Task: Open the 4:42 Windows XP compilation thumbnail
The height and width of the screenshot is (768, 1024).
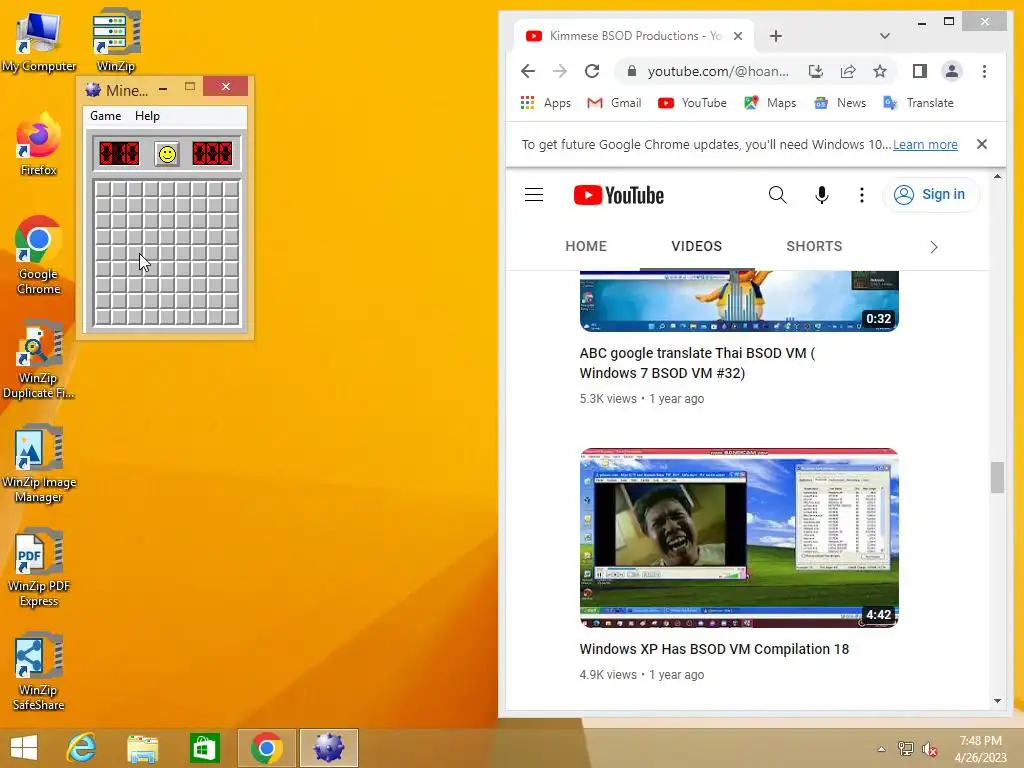Action: tap(739, 538)
